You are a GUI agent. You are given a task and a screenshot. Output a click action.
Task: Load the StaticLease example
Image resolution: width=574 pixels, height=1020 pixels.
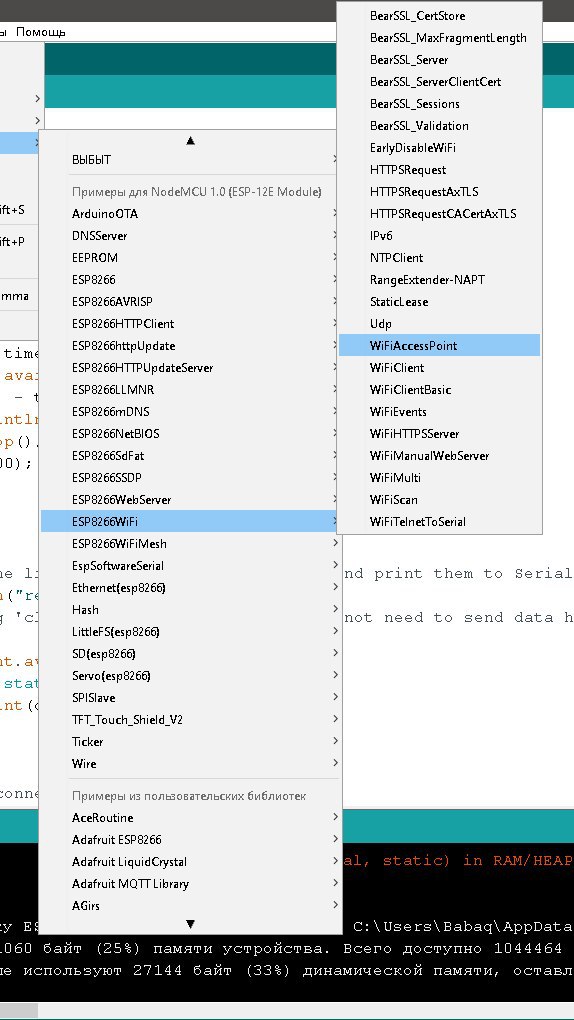439,302
